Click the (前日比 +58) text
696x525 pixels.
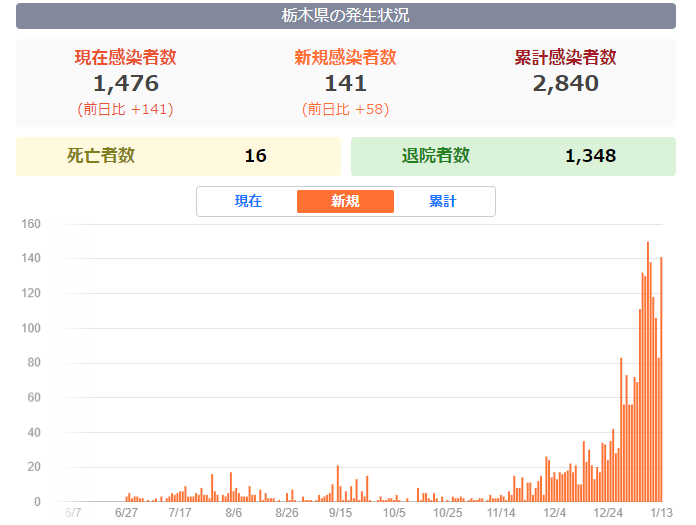point(345,109)
